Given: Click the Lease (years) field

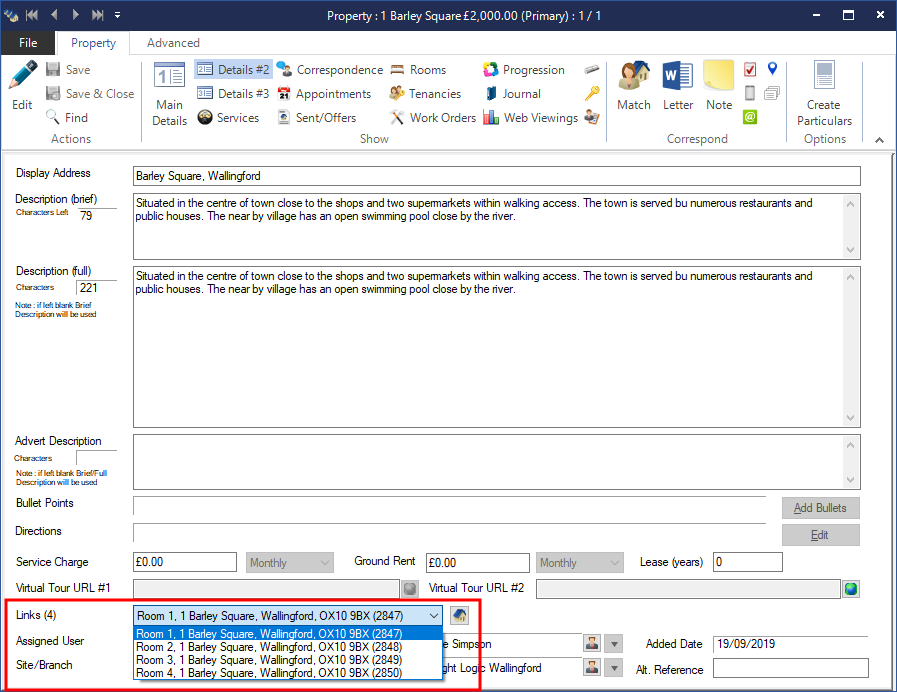Looking at the screenshot, I should point(748,562).
